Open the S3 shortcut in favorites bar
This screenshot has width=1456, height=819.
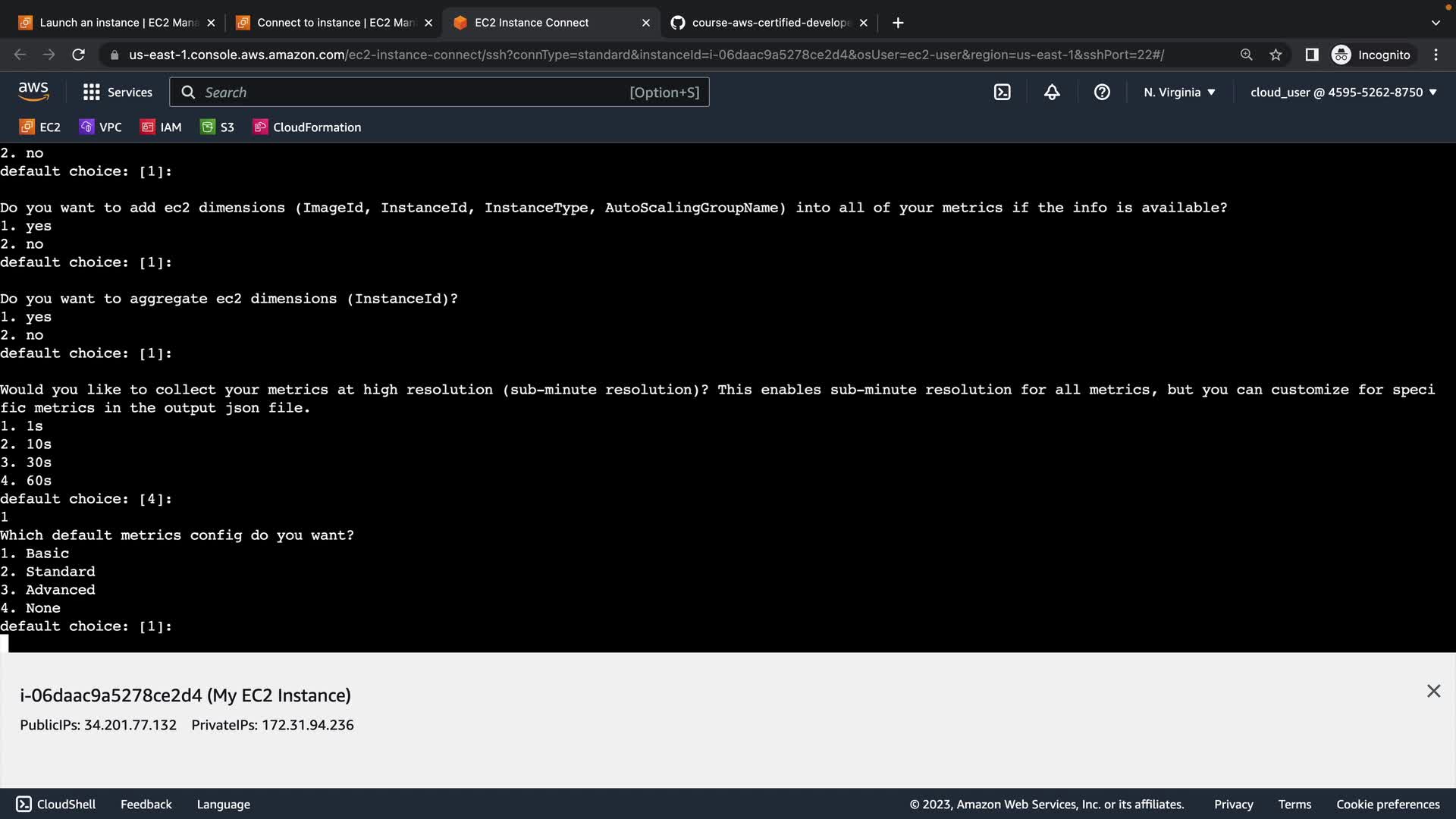pyautogui.click(x=218, y=127)
